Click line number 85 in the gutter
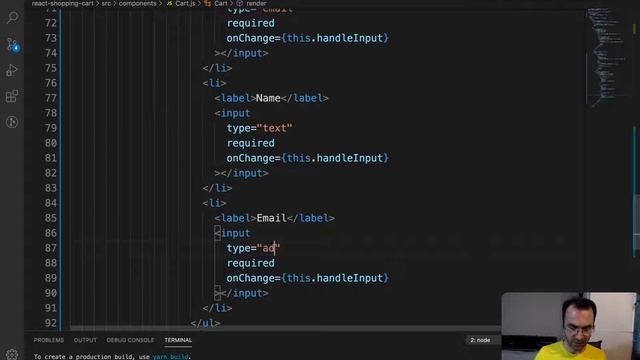 coord(51,218)
